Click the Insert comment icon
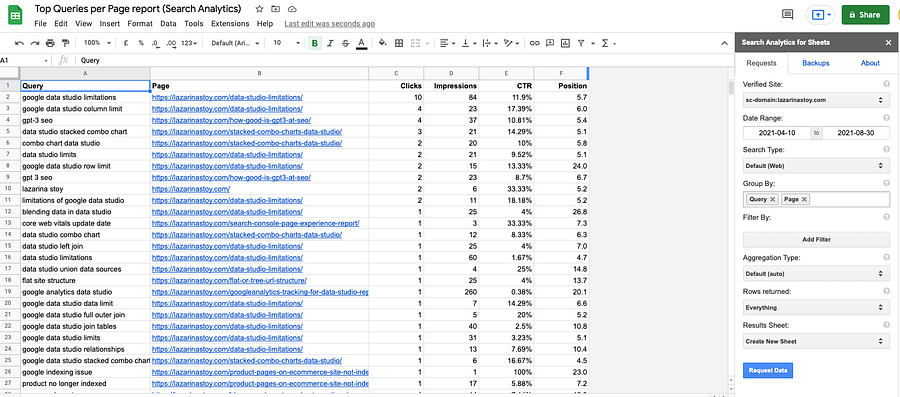The height and width of the screenshot is (397, 900). click(x=550, y=43)
